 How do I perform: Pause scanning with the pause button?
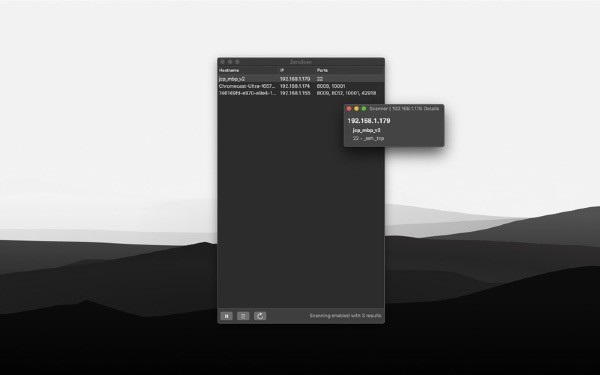click(227, 316)
